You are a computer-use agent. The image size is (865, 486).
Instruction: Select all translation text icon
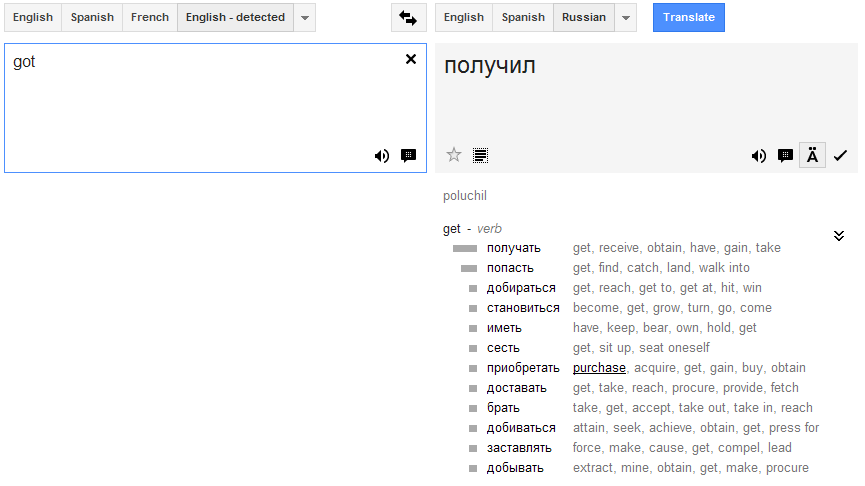[x=480, y=156]
